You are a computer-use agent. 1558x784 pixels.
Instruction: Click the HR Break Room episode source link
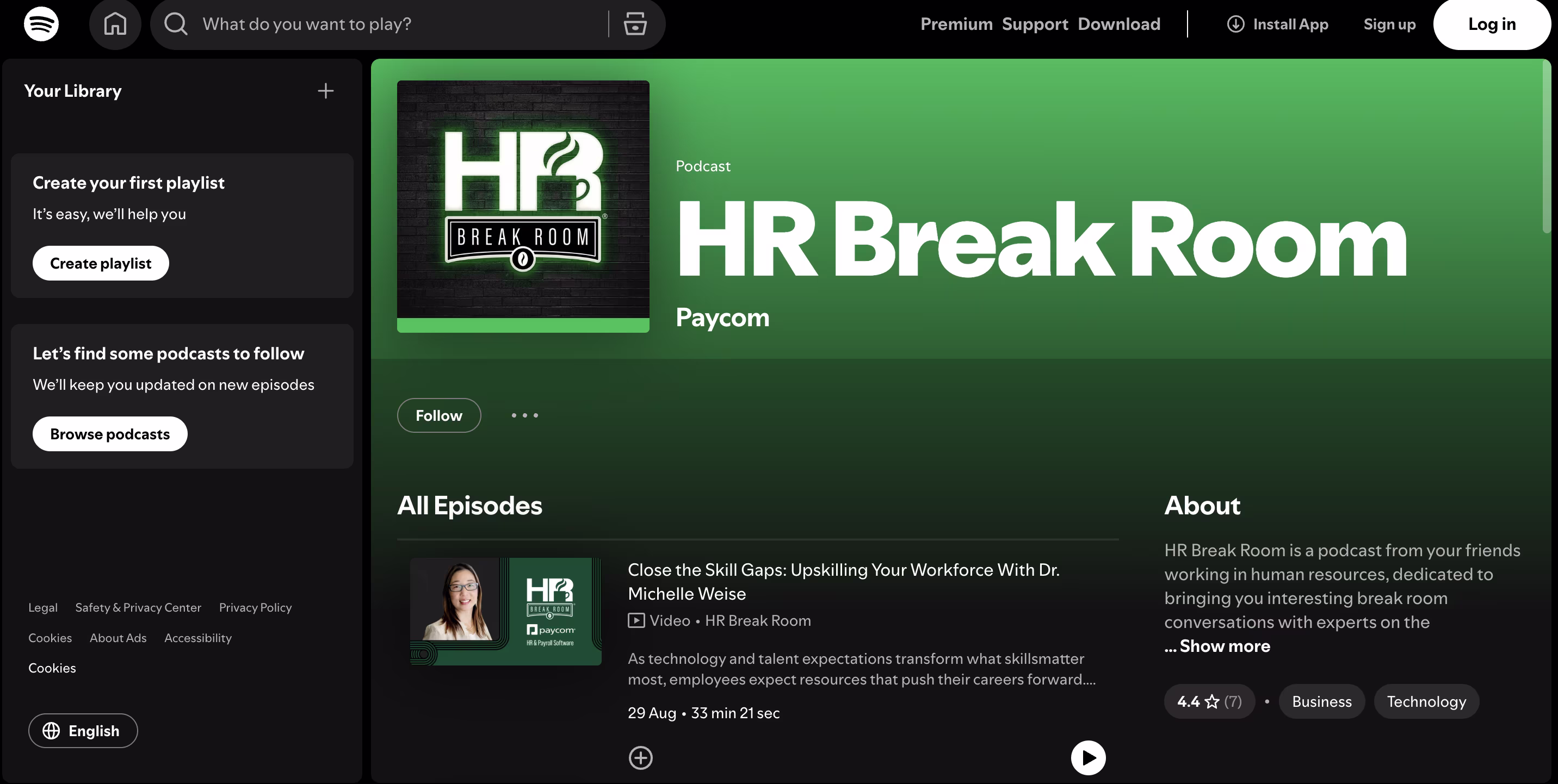pos(758,620)
